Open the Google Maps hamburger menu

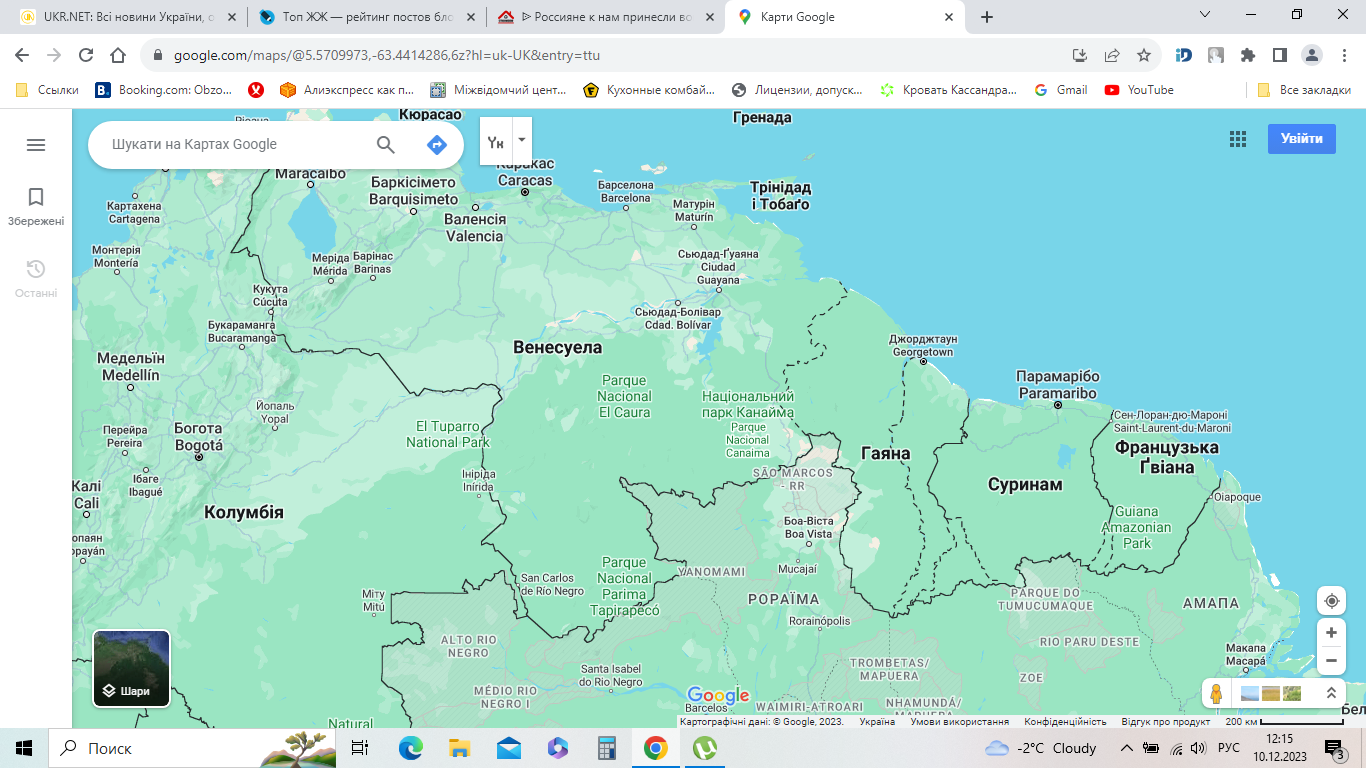pyautogui.click(x=36, y=145)
